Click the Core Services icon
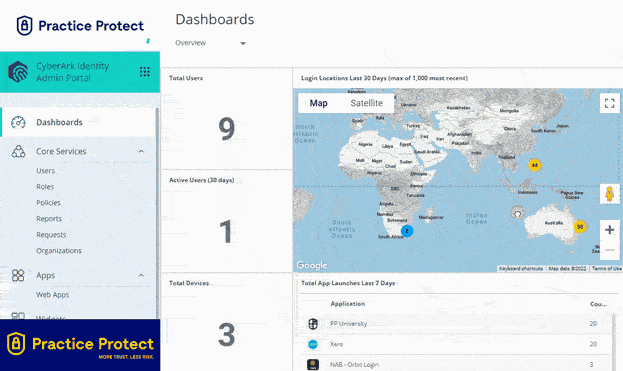623x371 pixels. 18,151
